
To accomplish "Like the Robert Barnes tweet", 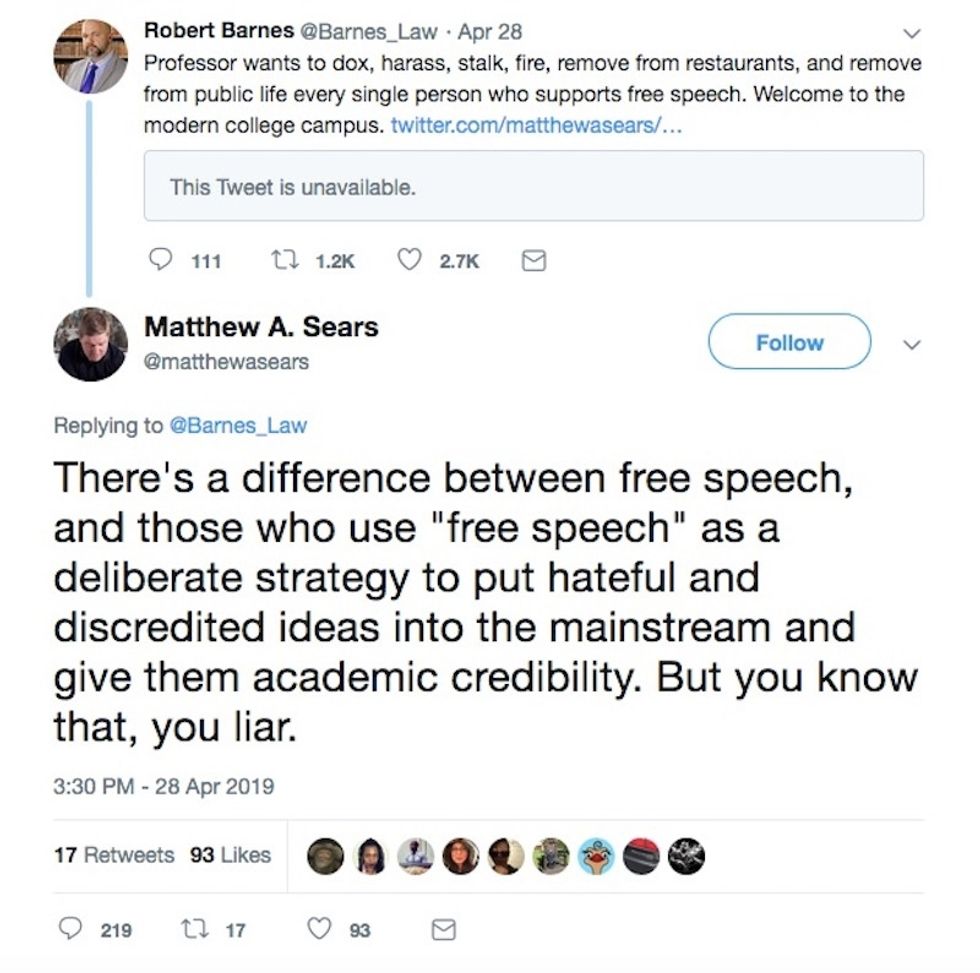I will click(408, 260).
